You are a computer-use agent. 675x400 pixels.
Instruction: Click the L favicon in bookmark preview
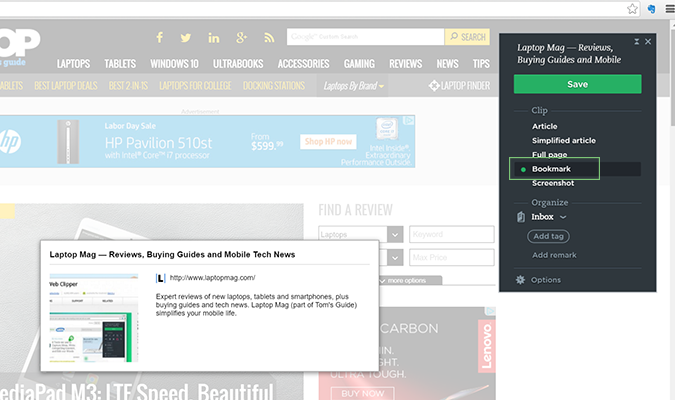tap(160, 278)
